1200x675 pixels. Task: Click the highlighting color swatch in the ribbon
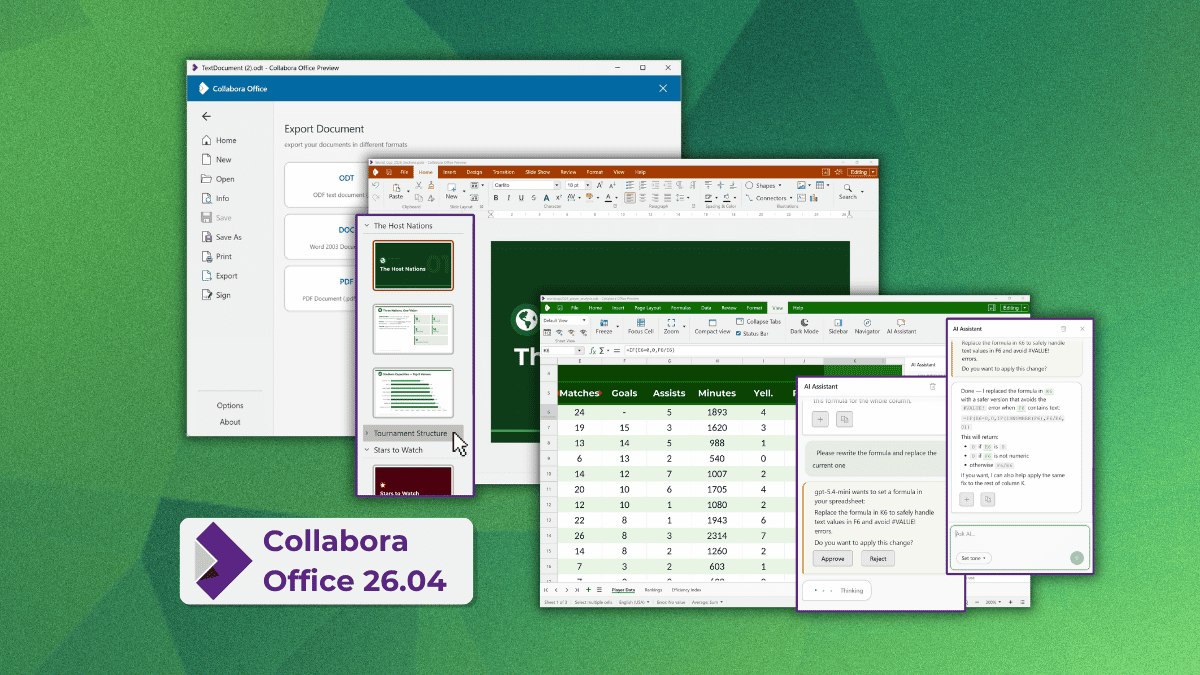(590, 198)
